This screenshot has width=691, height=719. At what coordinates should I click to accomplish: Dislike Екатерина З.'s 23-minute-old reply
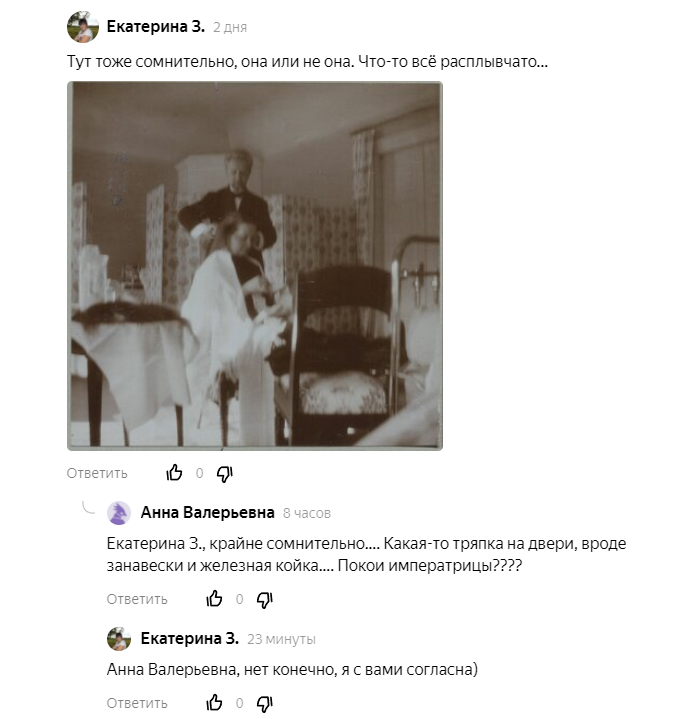click(x=265, y=704)
